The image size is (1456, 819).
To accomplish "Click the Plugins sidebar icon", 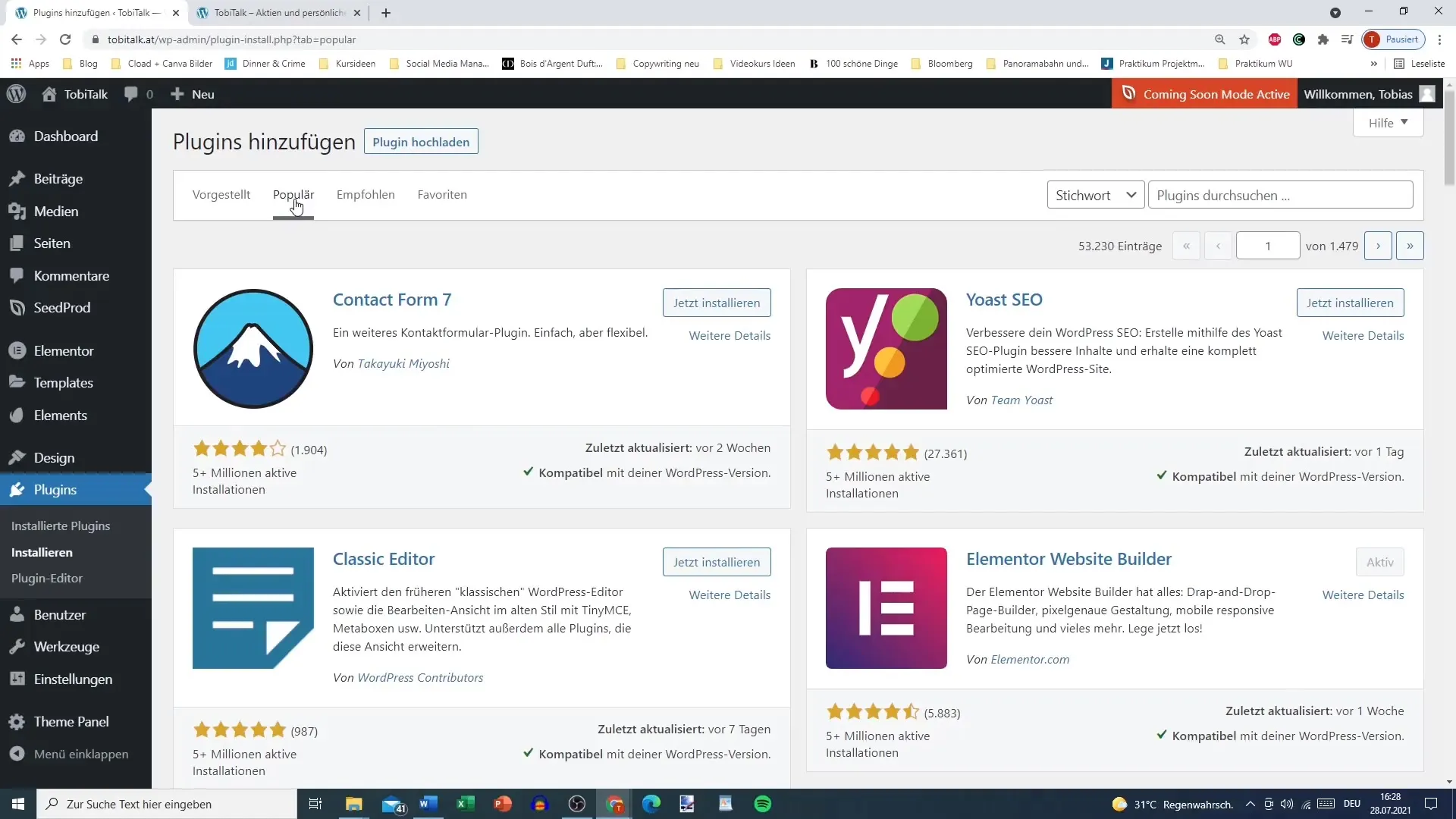I will pyautogui.click(x=18, y=490).
